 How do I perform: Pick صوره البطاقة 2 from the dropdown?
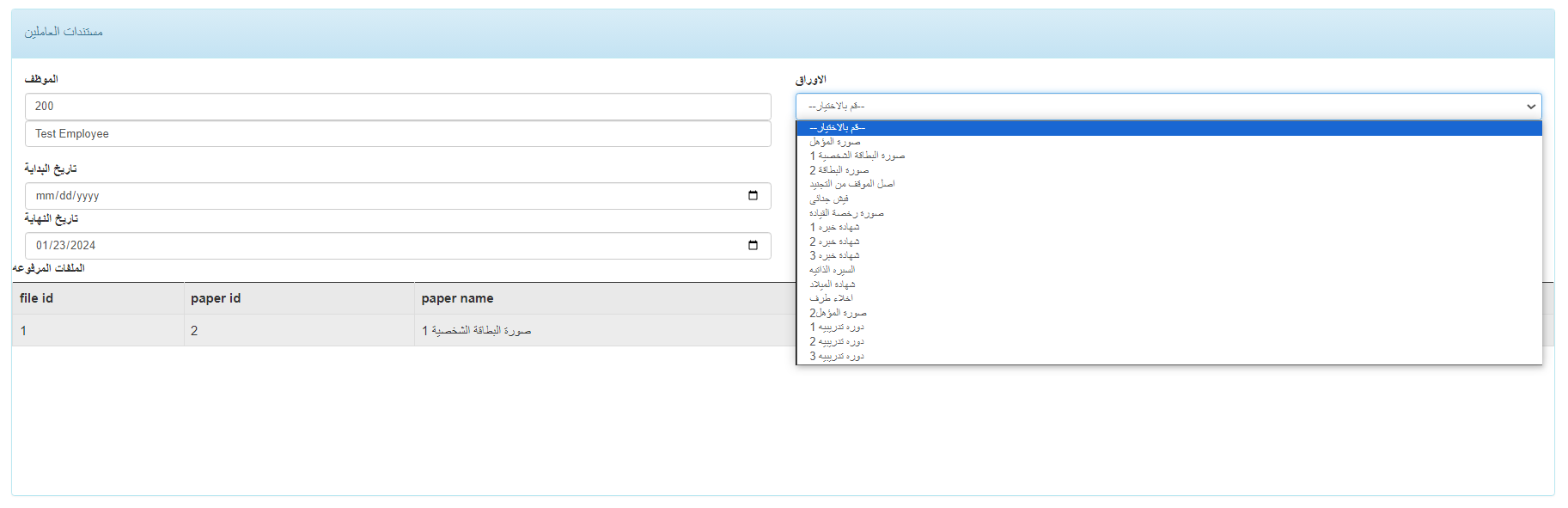pyautogui.click(x=839, y=170)
